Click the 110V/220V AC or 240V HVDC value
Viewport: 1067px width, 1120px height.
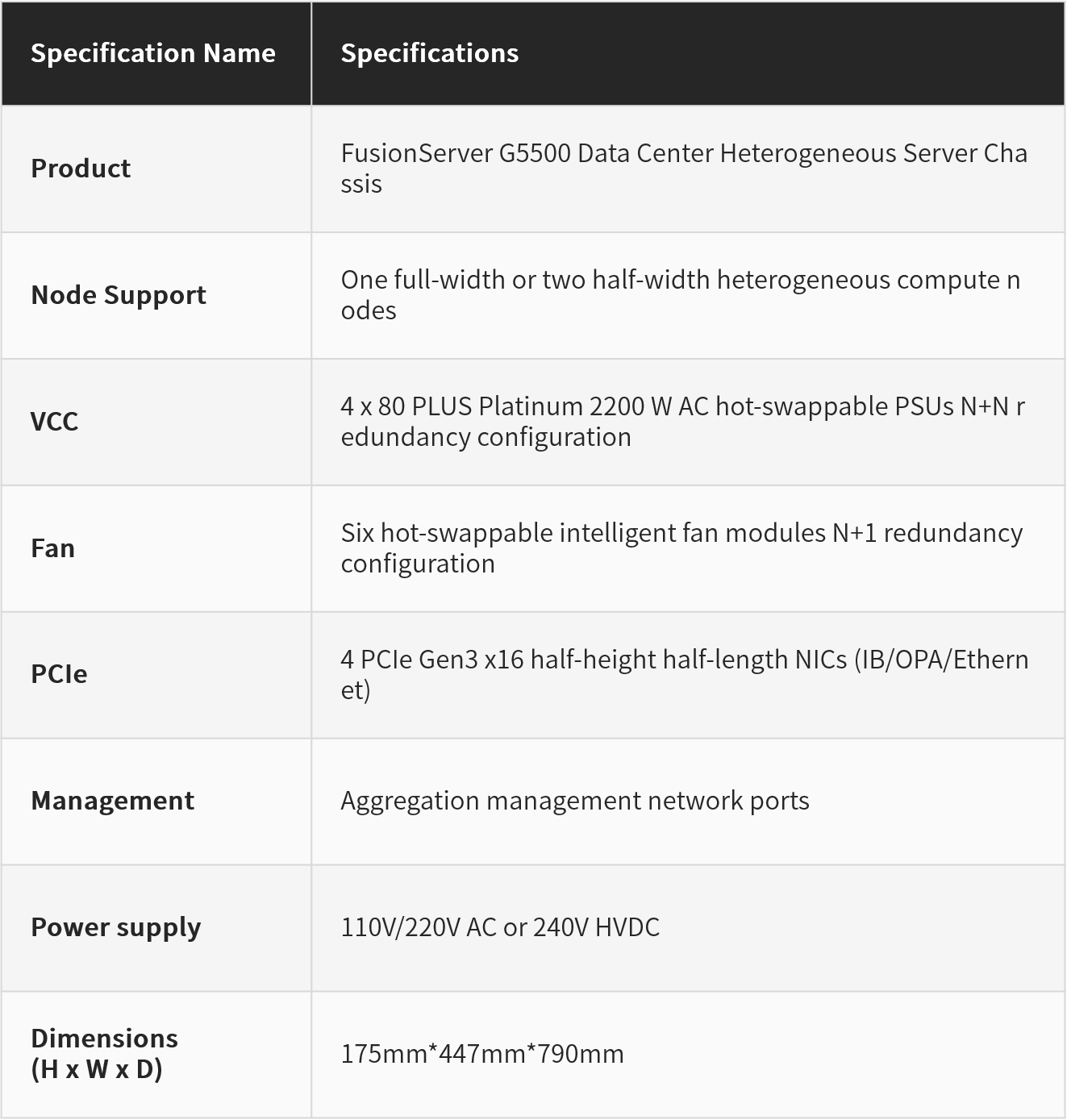click(500, 927)
